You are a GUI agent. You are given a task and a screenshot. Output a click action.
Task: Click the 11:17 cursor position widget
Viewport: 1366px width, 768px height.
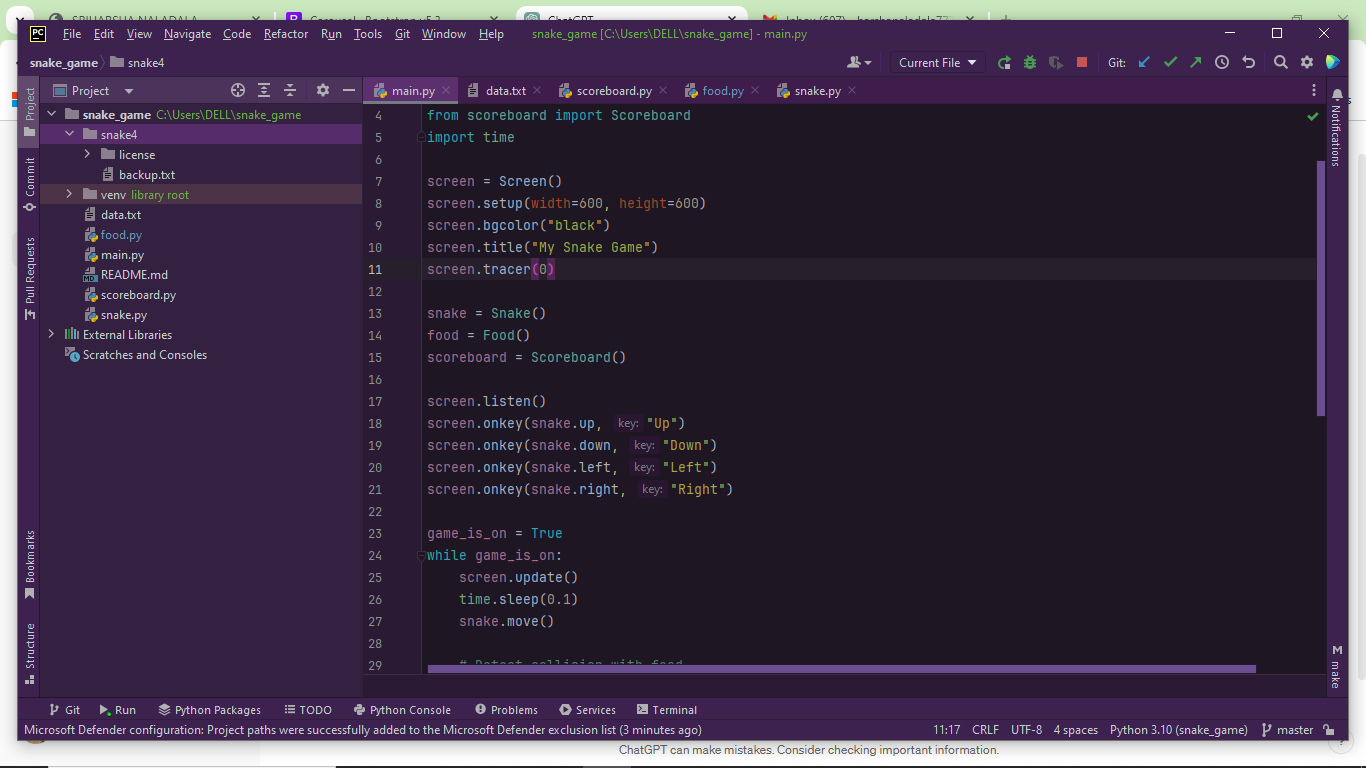click(x=946, y=730)
